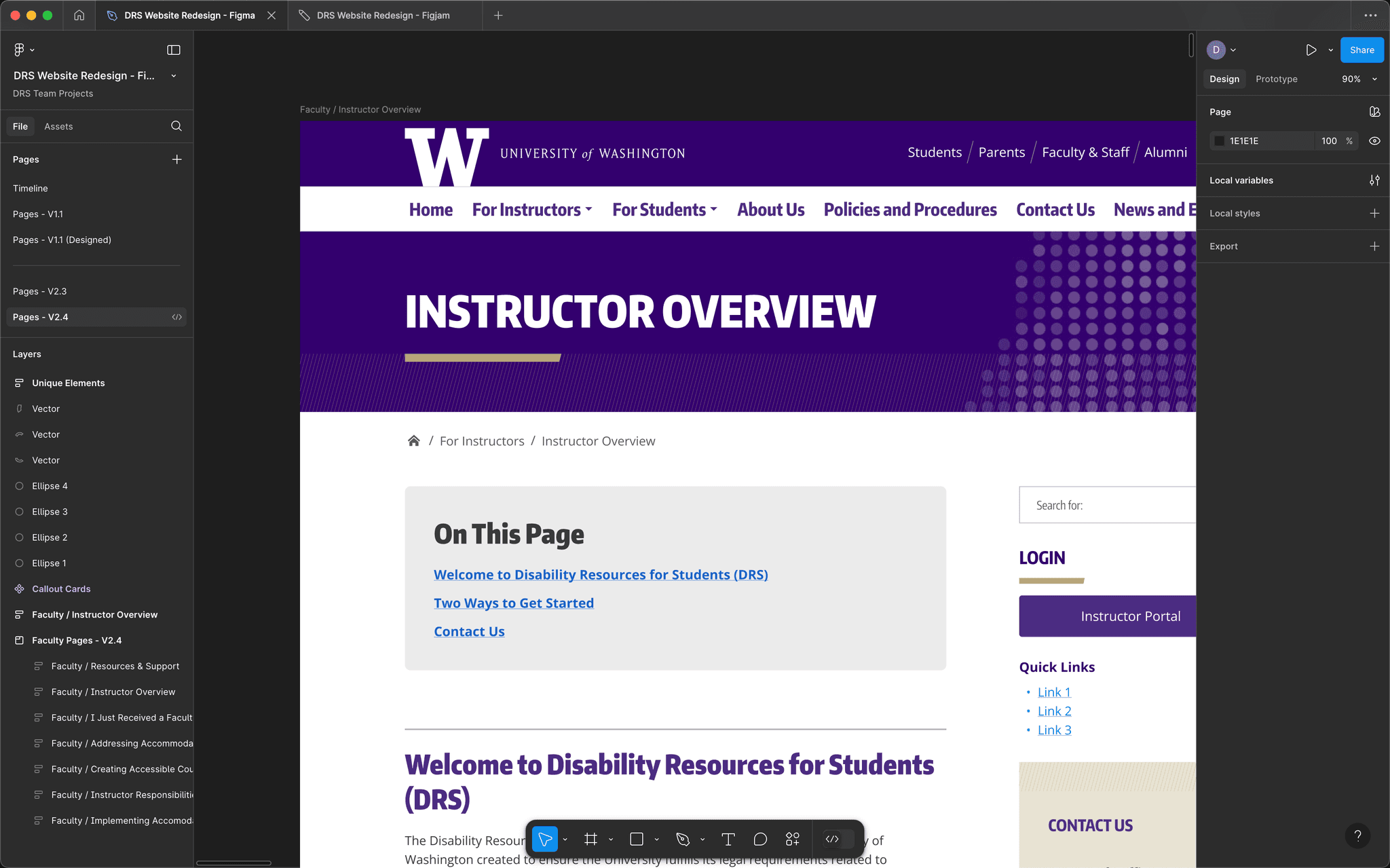Viewport: 1390px width, 868px height.
Task: Open the page background color swatch
Action: pyautogui.click(x=1218, y=140)
